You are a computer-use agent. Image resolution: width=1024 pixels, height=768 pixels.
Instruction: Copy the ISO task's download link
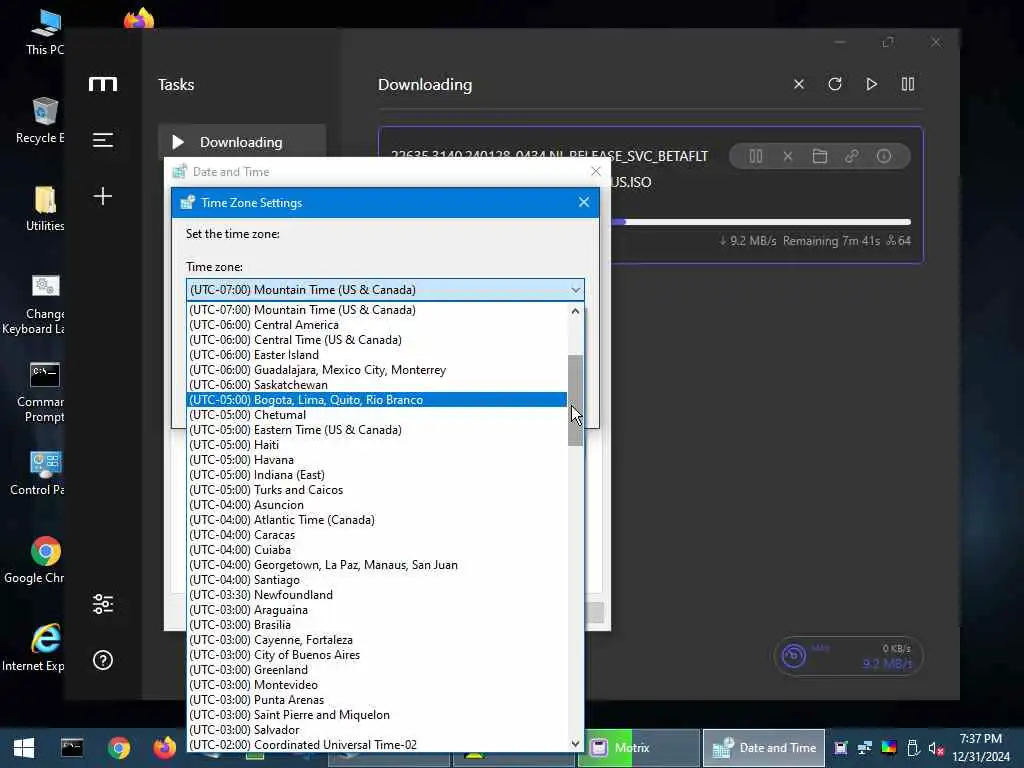pyautogui.click(x=852, y=156)
